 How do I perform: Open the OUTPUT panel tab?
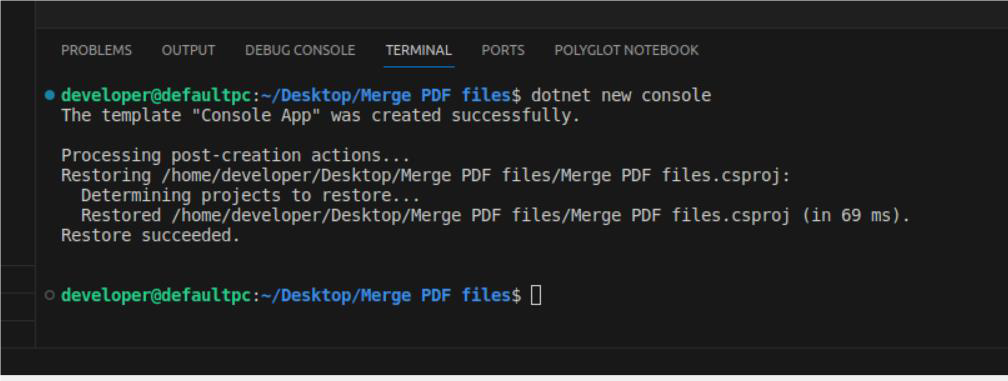point(188,50)
